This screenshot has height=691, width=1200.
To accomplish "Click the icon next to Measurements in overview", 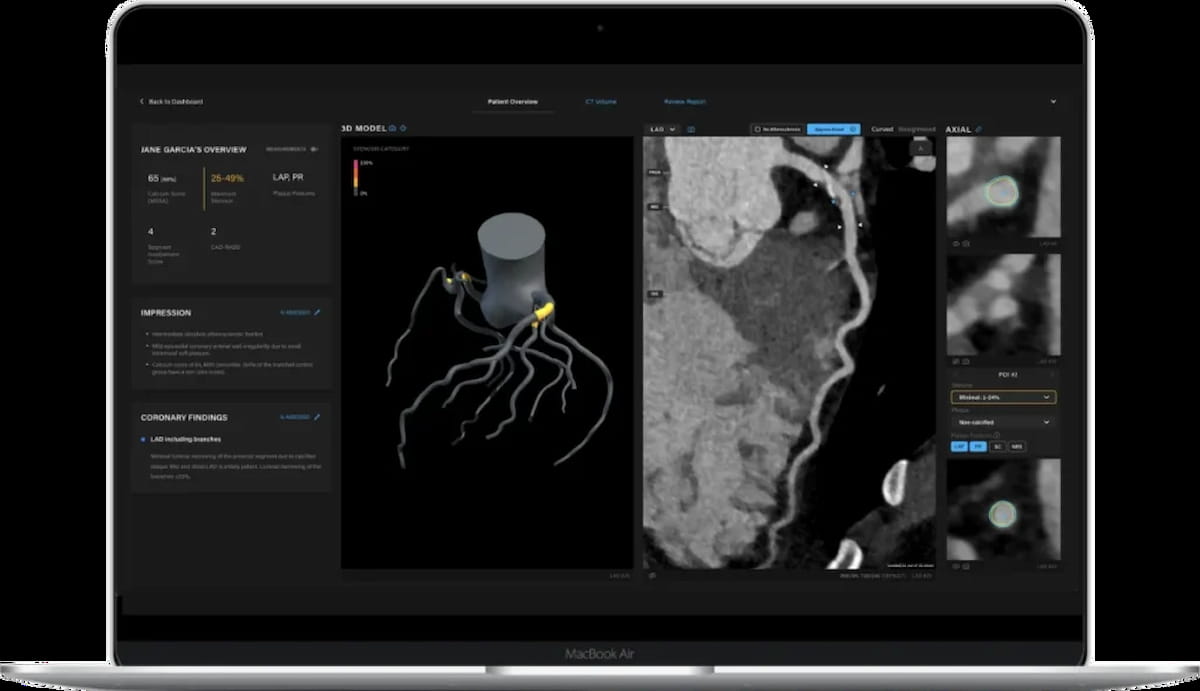I will (x=314, y=150).
